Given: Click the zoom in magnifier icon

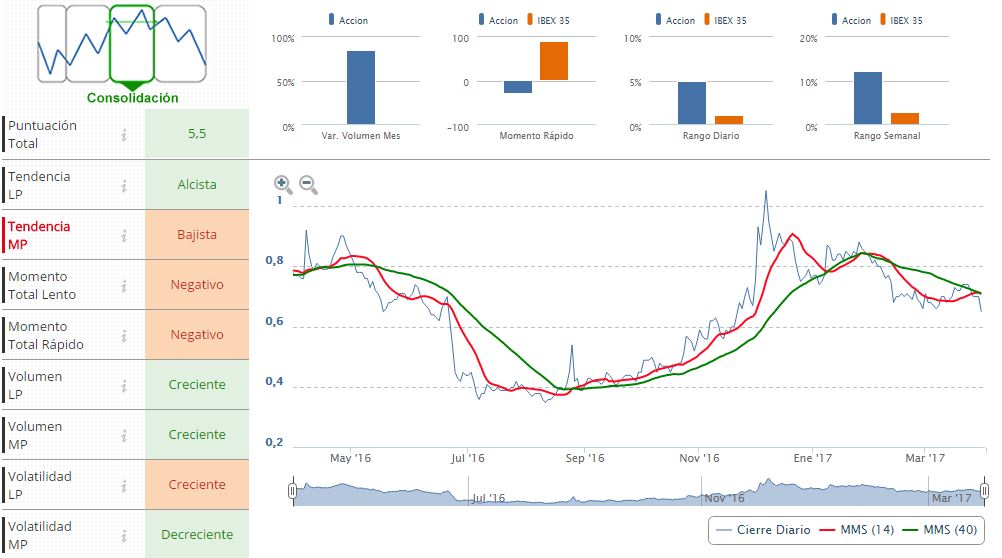Looking at the screenshot, I should tap(283, 185).
